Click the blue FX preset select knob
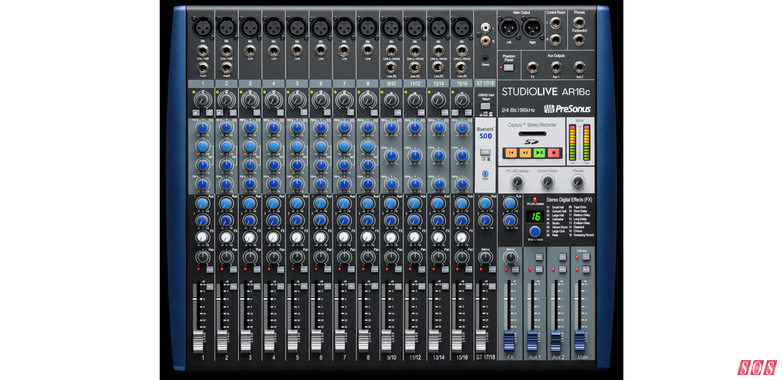 tap(535, 232)
